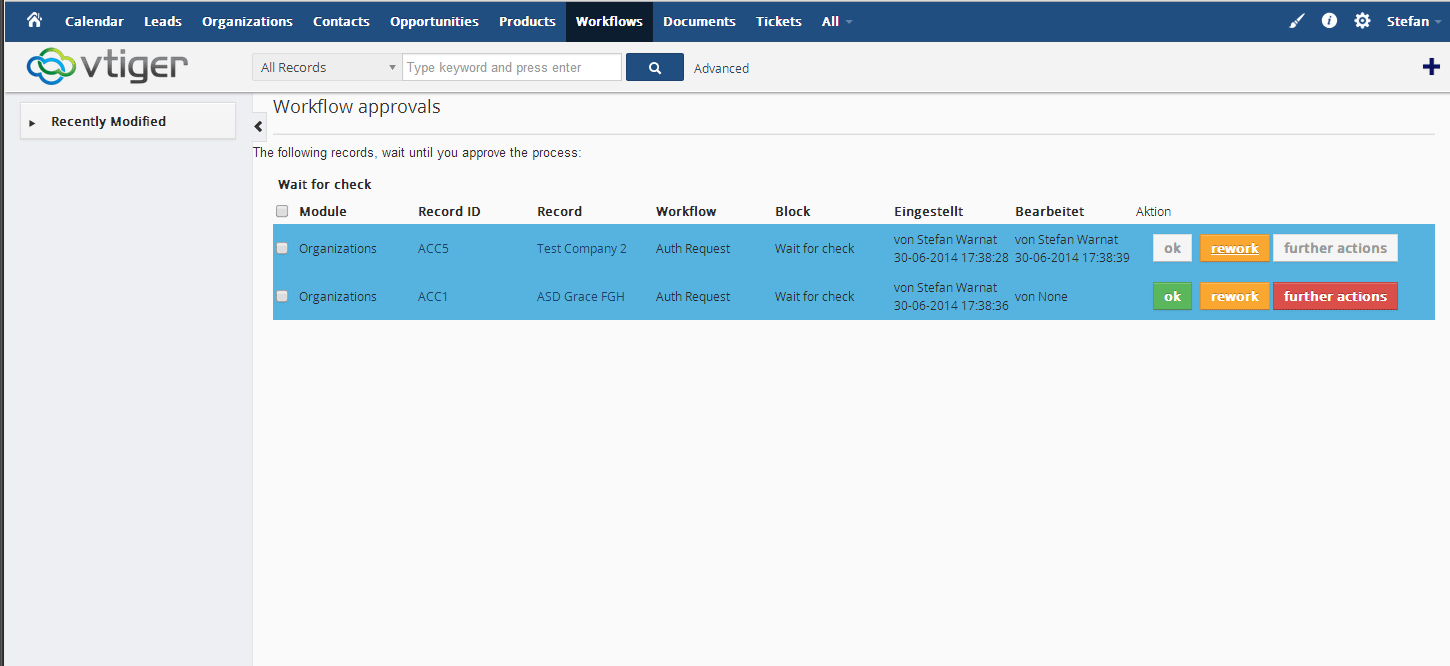Switch to the Tickets module
This screenshot has width=1450, height=666.
[778, 21]
